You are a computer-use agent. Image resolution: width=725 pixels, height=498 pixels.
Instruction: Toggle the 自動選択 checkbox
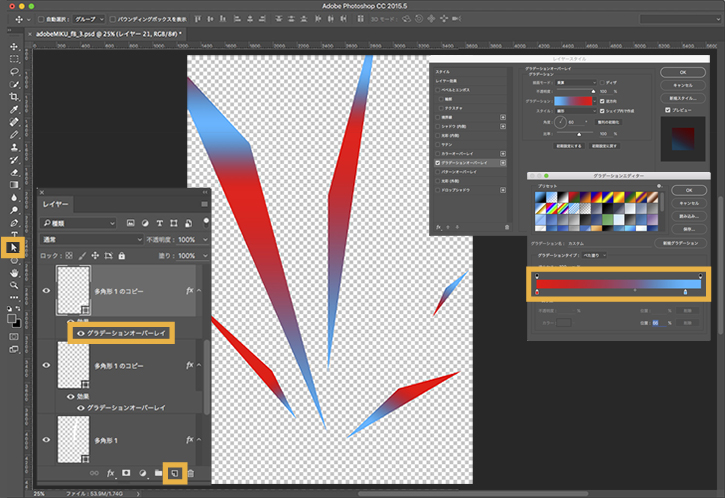(x=41, y=19)
